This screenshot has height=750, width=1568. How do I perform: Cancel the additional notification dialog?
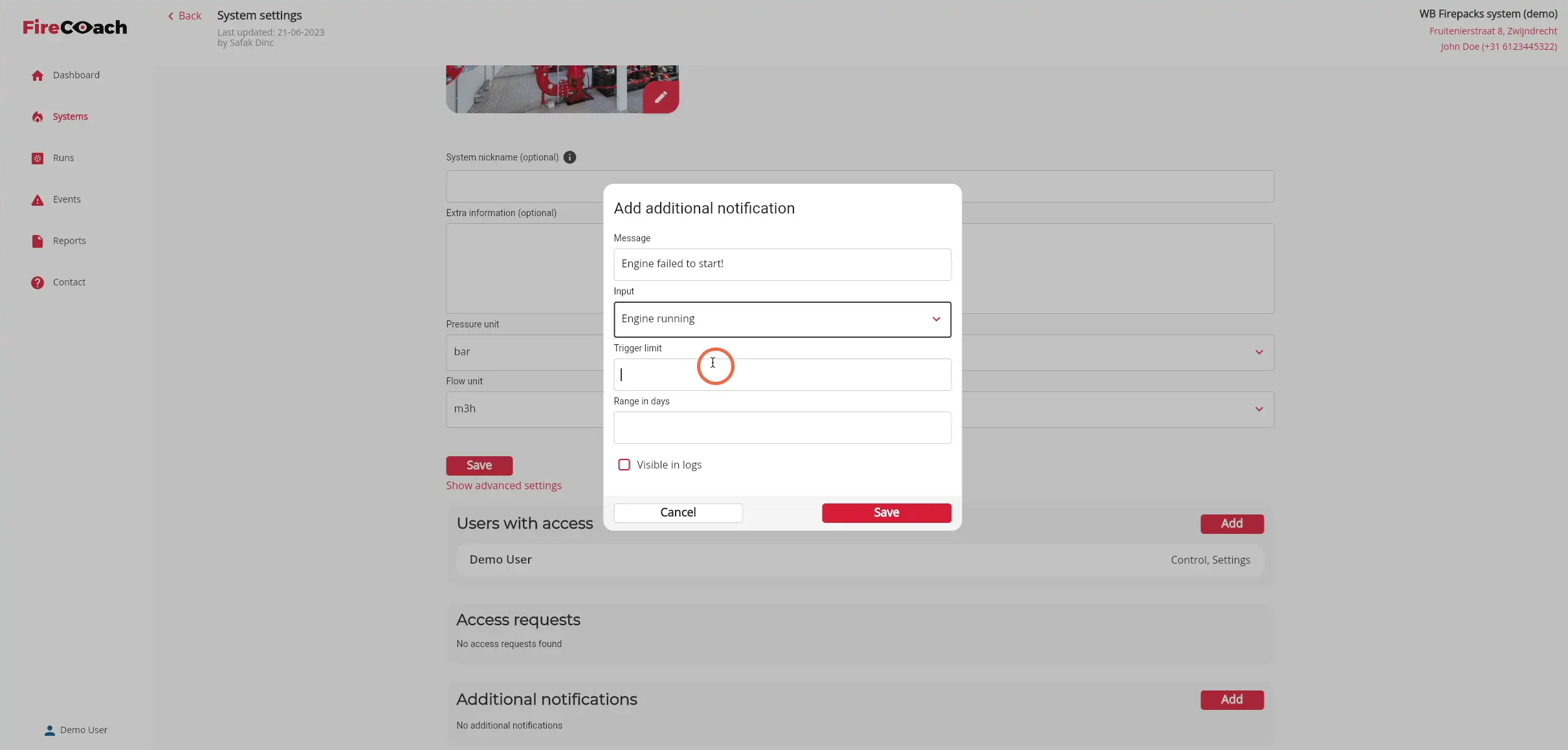coord(678,513)
